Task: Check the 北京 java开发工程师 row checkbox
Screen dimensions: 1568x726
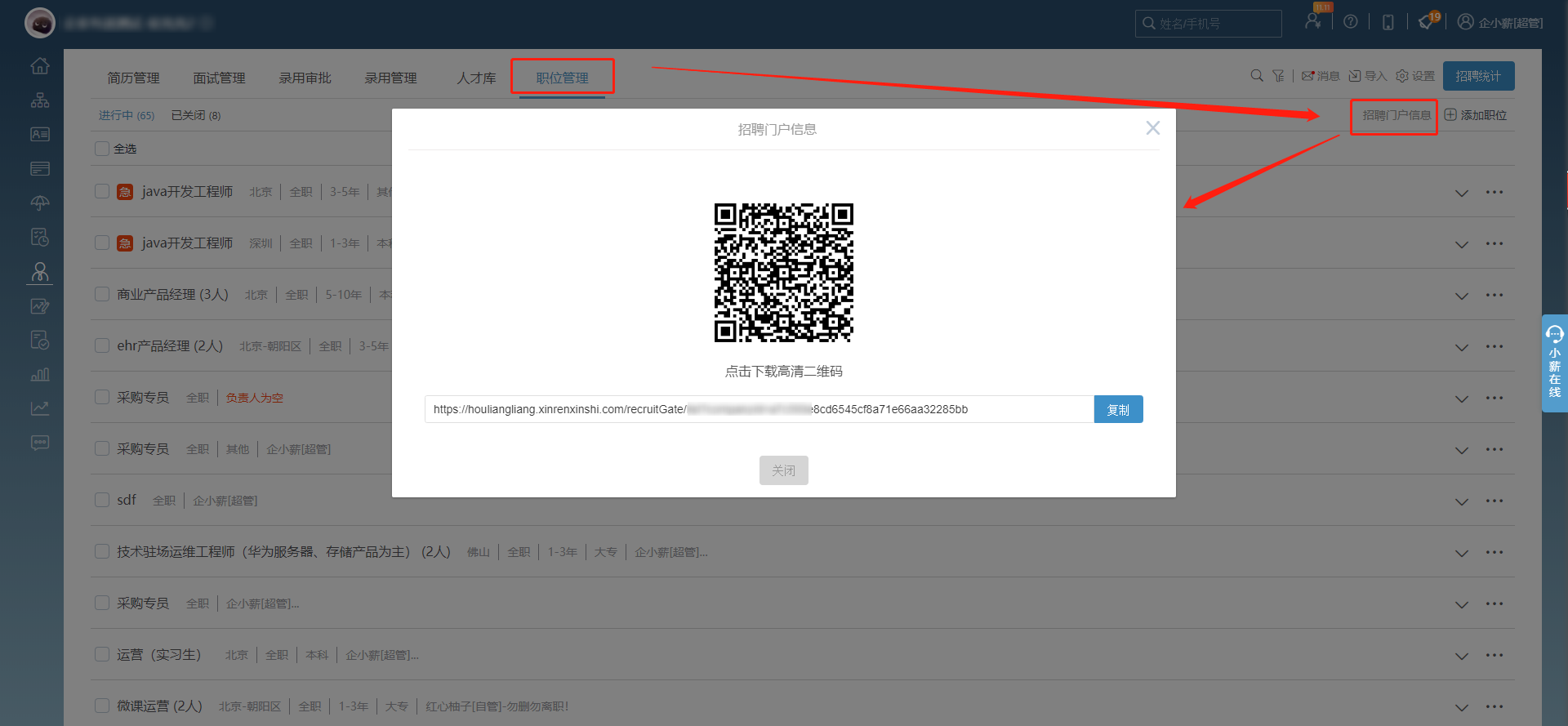Action: click(102, 191)
